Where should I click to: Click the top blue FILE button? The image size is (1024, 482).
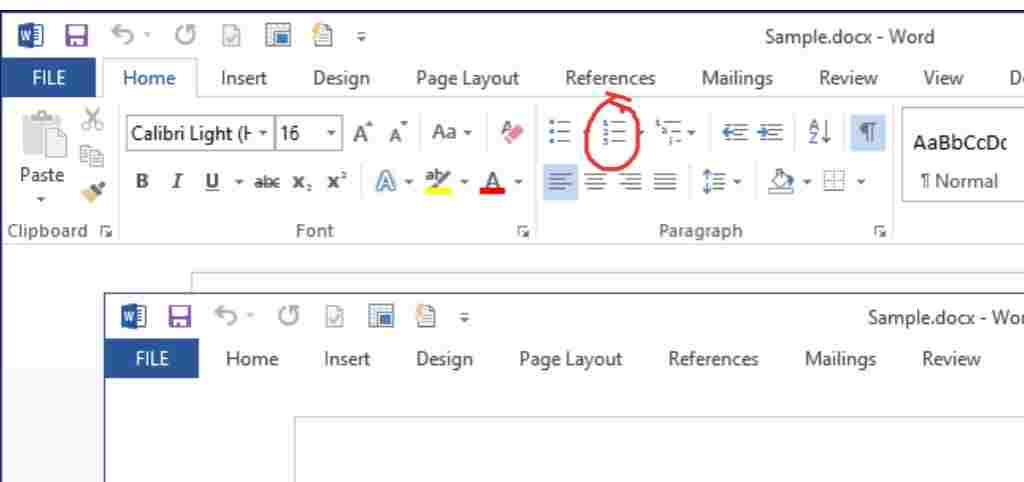[48, 78]
